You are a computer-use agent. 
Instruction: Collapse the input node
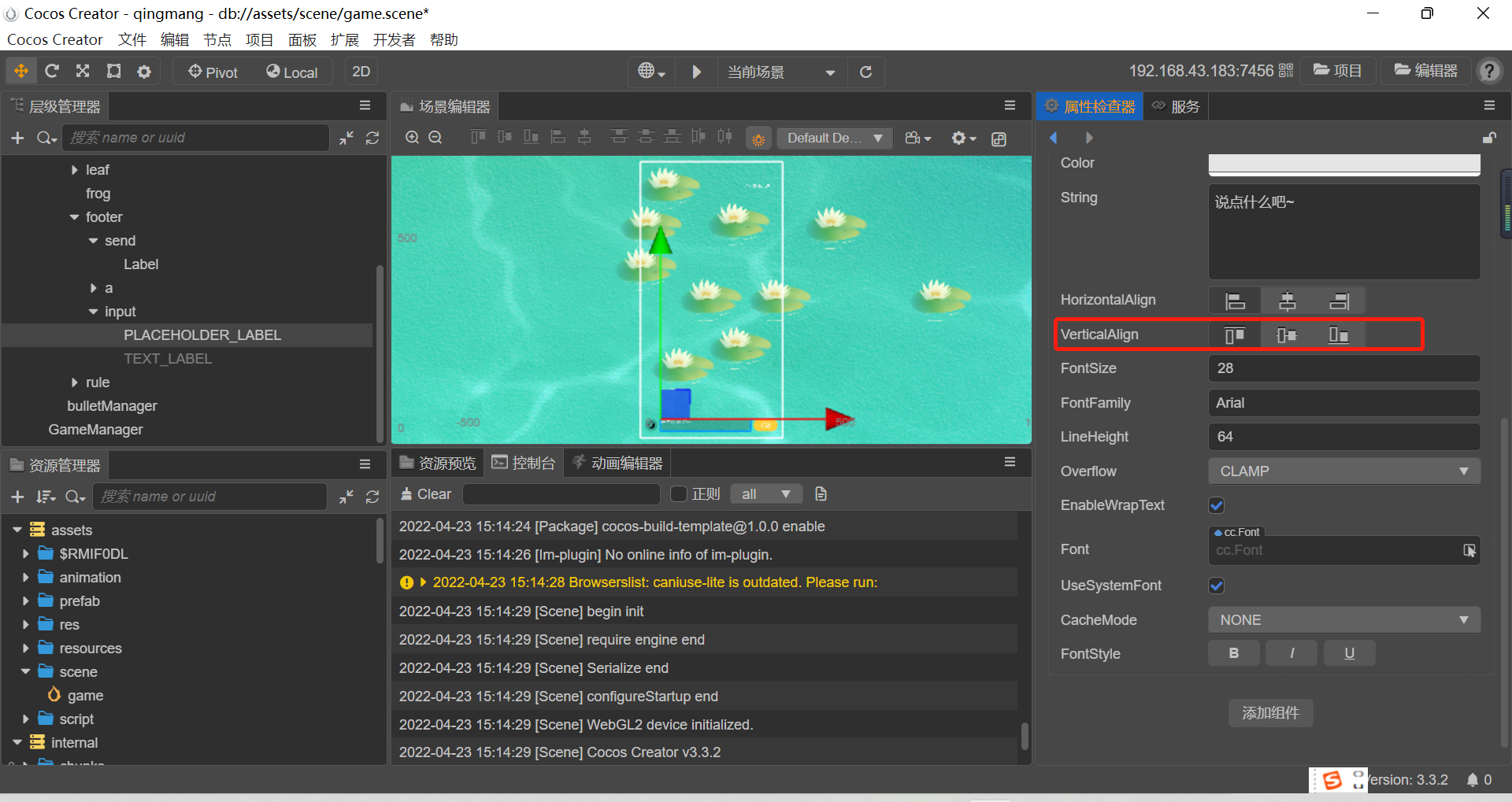[93, 312]
